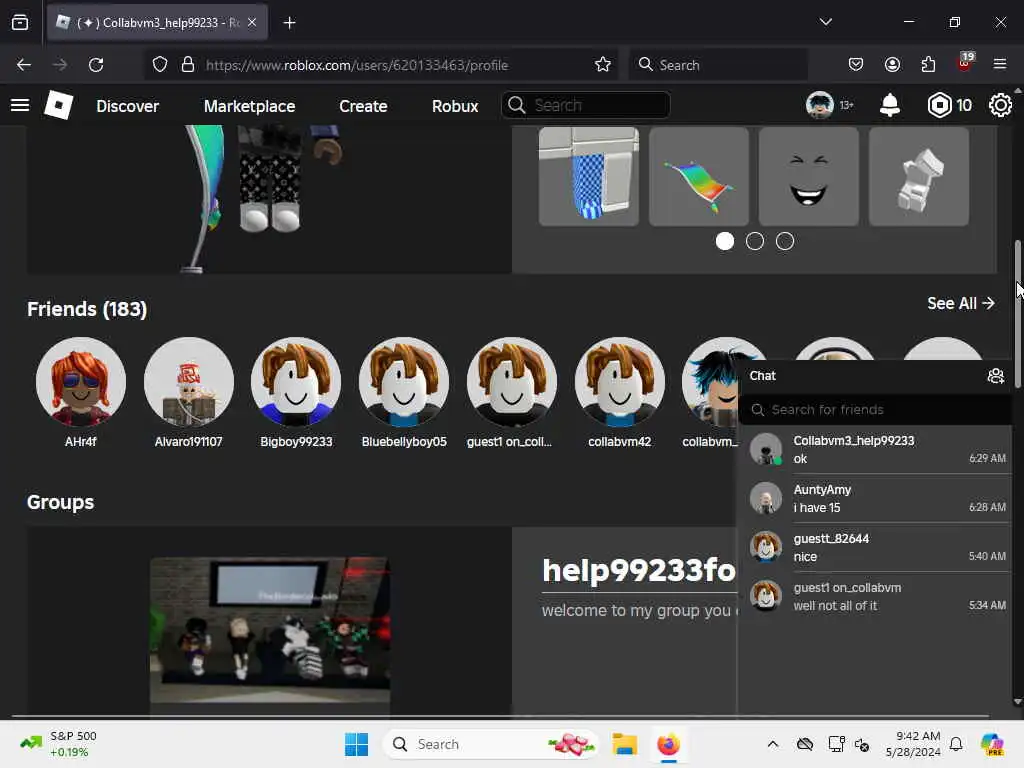Viewport: 1024px width, 768px height.
Task: Open the Create menu item
Action: [x=363, y=106]
